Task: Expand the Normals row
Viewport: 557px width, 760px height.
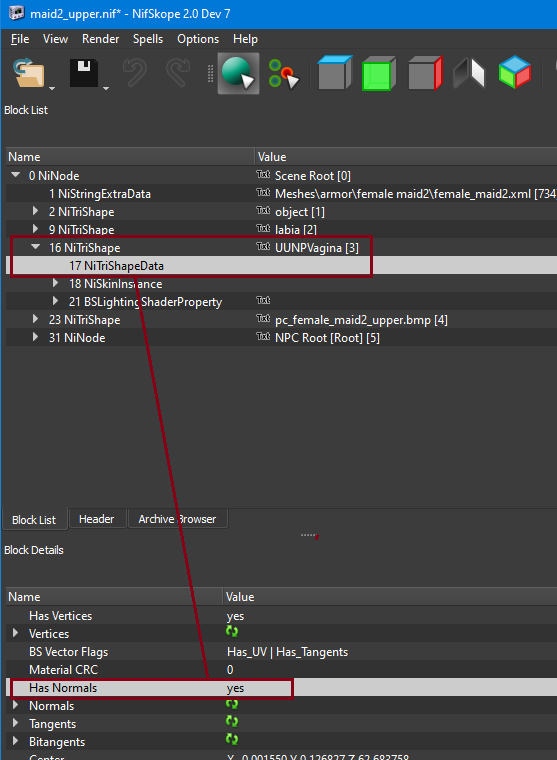Action: [16, 705]
